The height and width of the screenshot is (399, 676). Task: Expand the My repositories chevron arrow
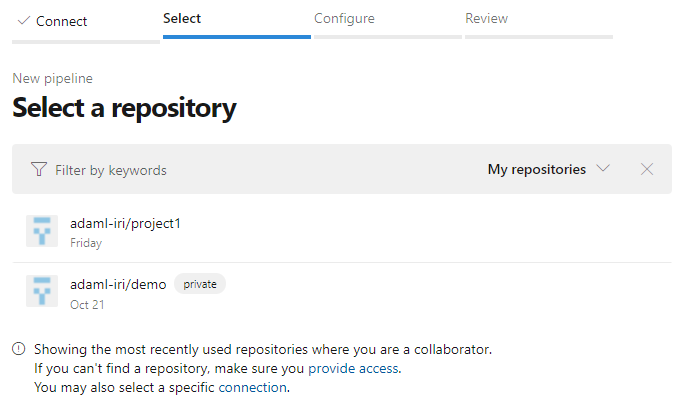(x=603, y=168)
